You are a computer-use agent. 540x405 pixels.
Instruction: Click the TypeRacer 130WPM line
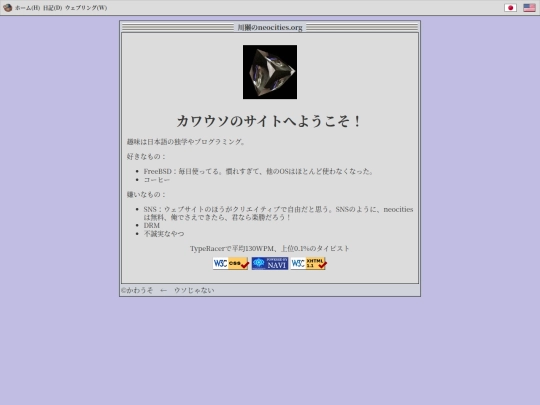click(x=270, y=249)
